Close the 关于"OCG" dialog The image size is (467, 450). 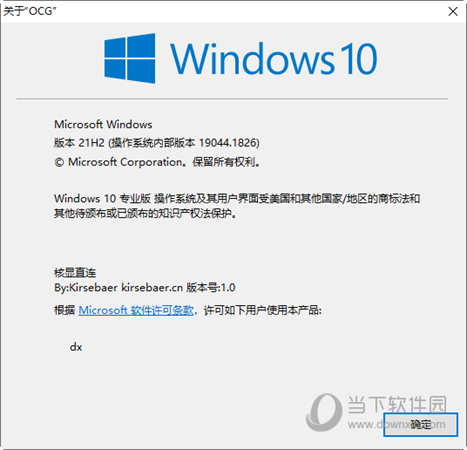[x=453, y=12]
